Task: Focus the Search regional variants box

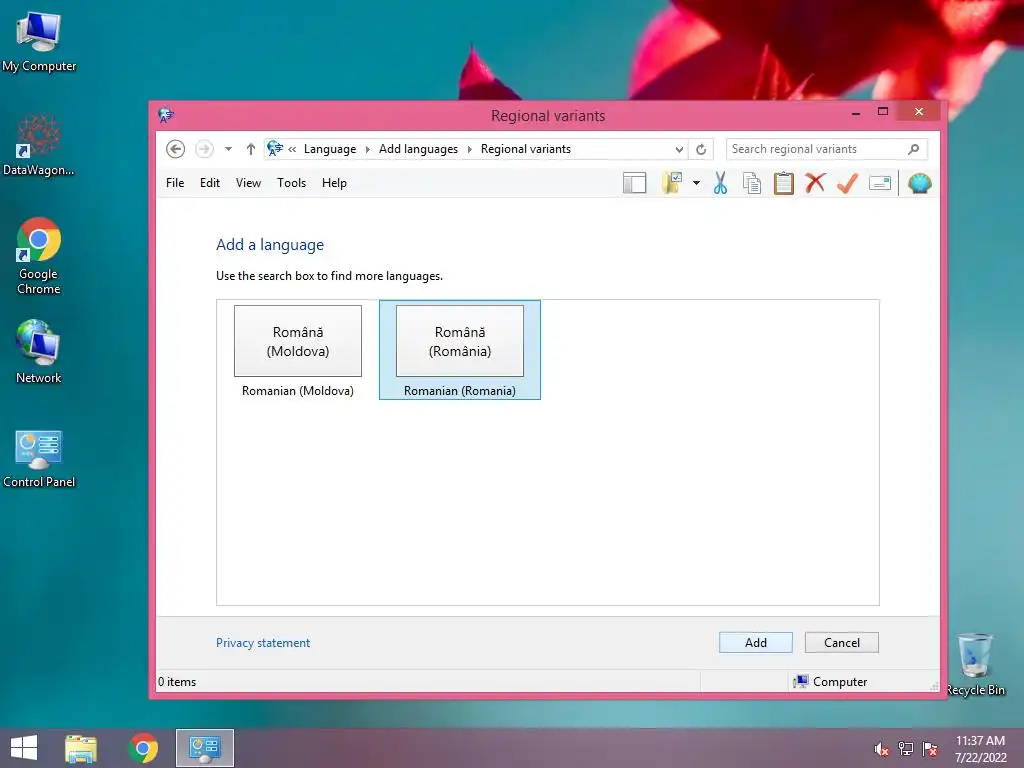Action: (826, 150)
